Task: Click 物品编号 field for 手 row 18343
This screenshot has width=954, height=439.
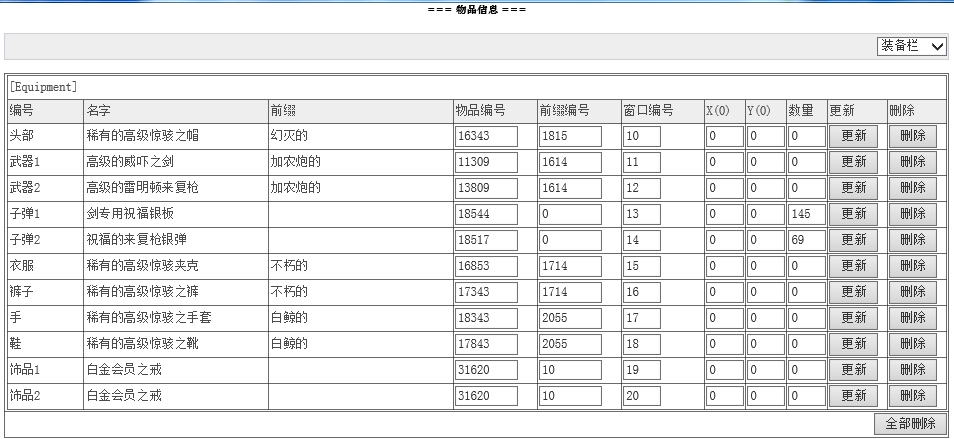Action: click(486, 318)
